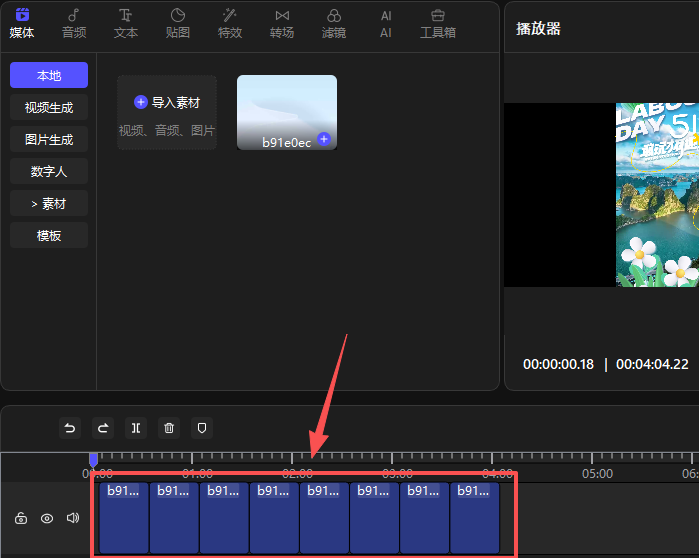699x558 pixels.
Task: Toggle track lock icon
Action: 21,518
